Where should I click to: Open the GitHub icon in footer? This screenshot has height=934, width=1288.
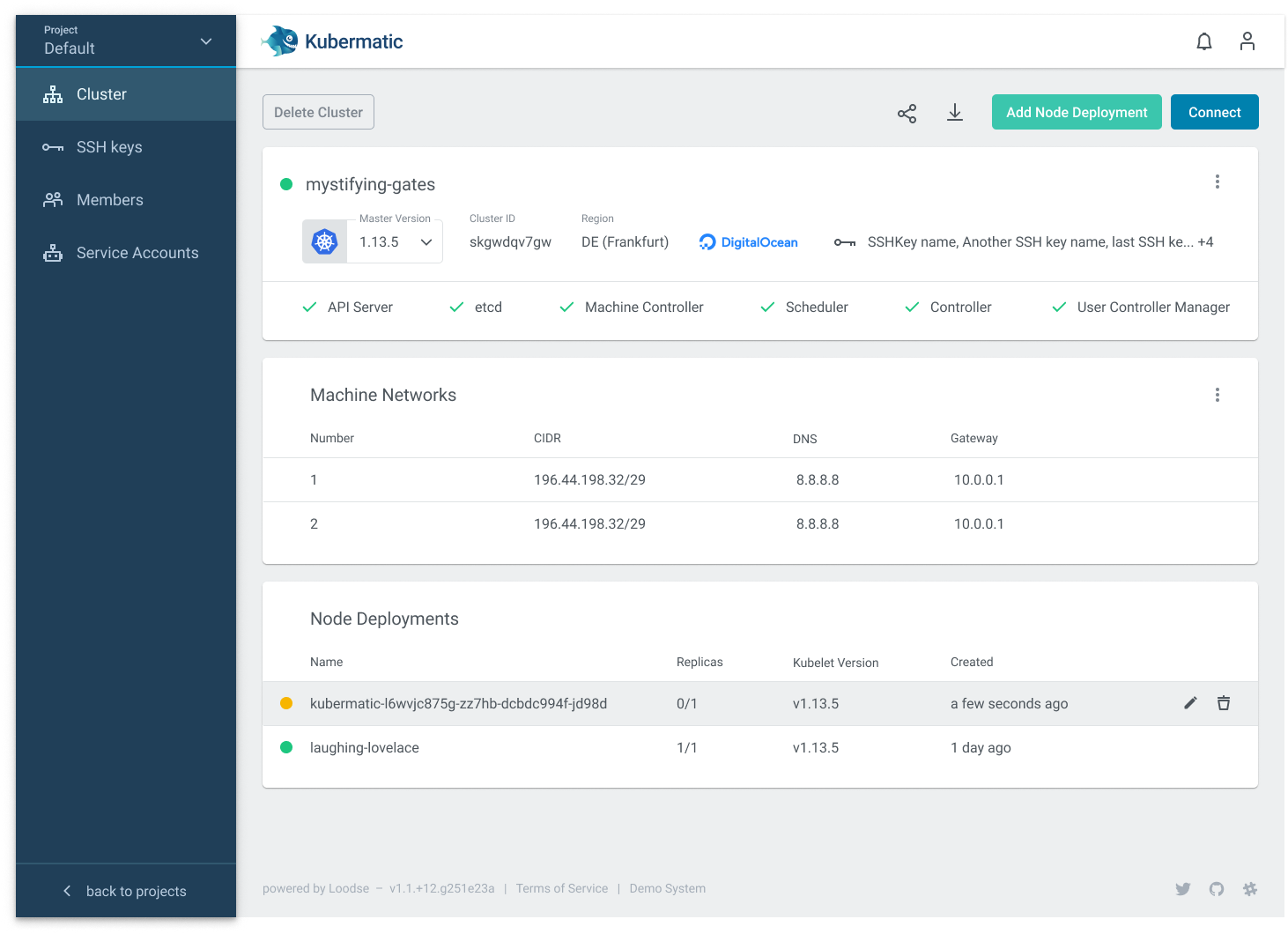coord(1217,889)
